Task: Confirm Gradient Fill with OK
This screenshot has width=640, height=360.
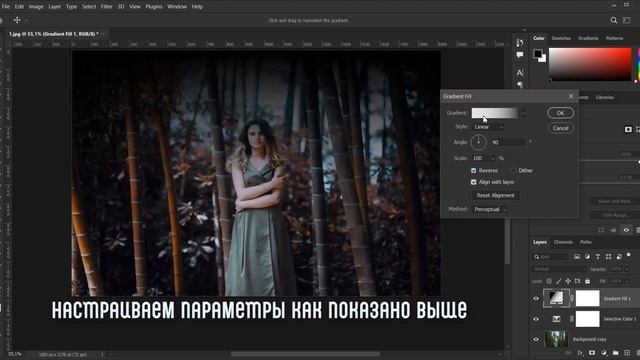Action: 560,113
